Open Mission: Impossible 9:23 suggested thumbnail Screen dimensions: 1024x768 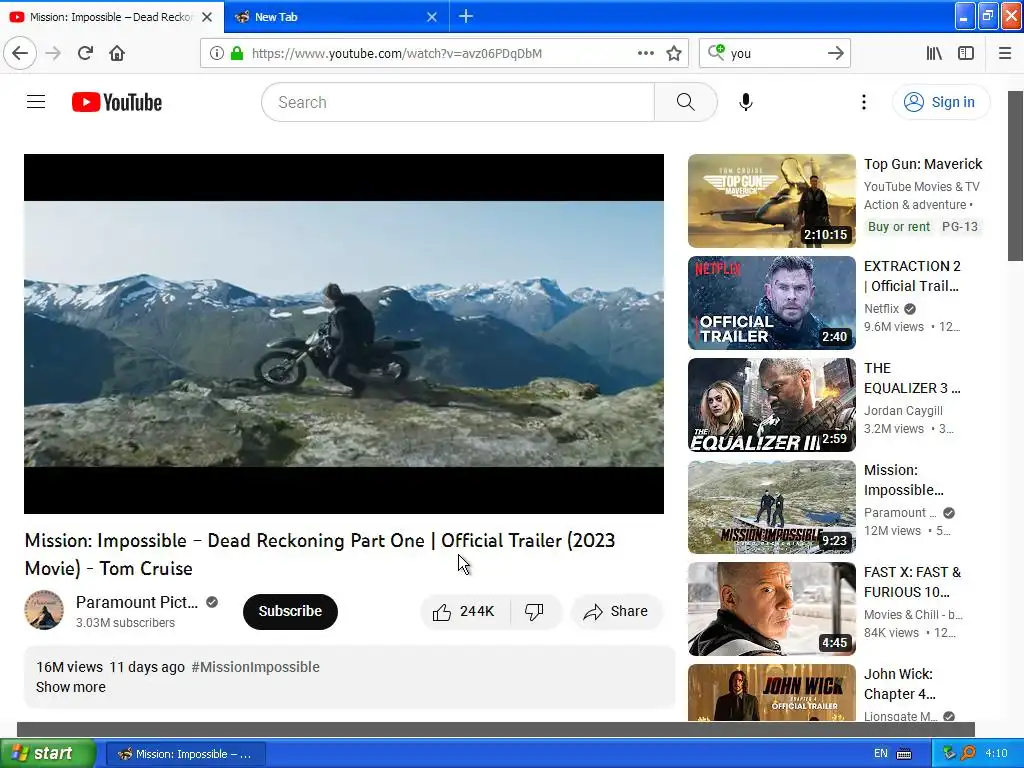(x=771, y=507)
